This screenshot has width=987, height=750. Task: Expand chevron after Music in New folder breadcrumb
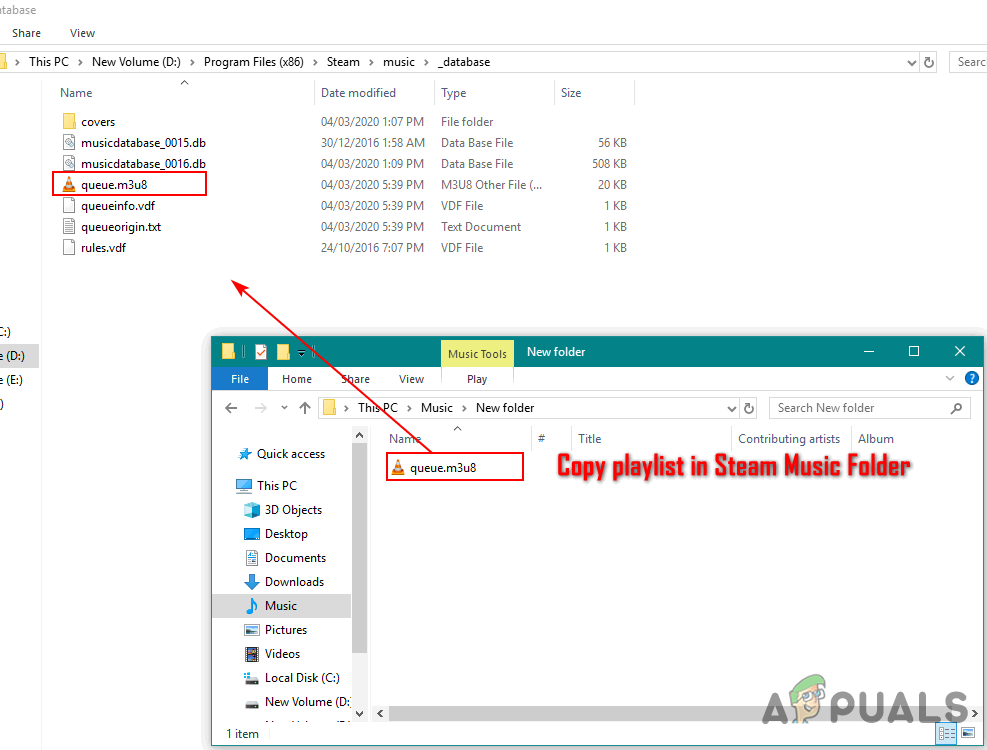pyautogui.click(x=465, y=408)
